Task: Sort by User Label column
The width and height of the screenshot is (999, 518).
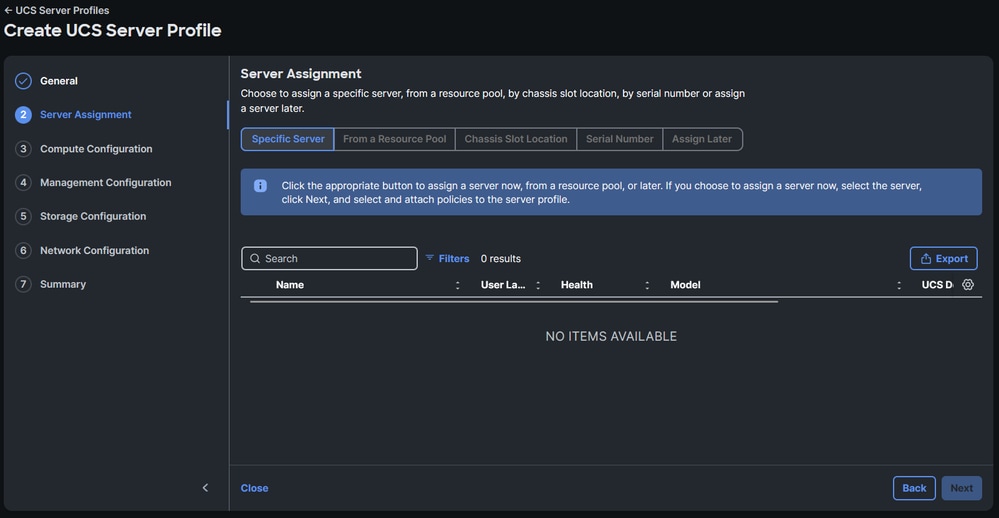Action: click(503, 285)
